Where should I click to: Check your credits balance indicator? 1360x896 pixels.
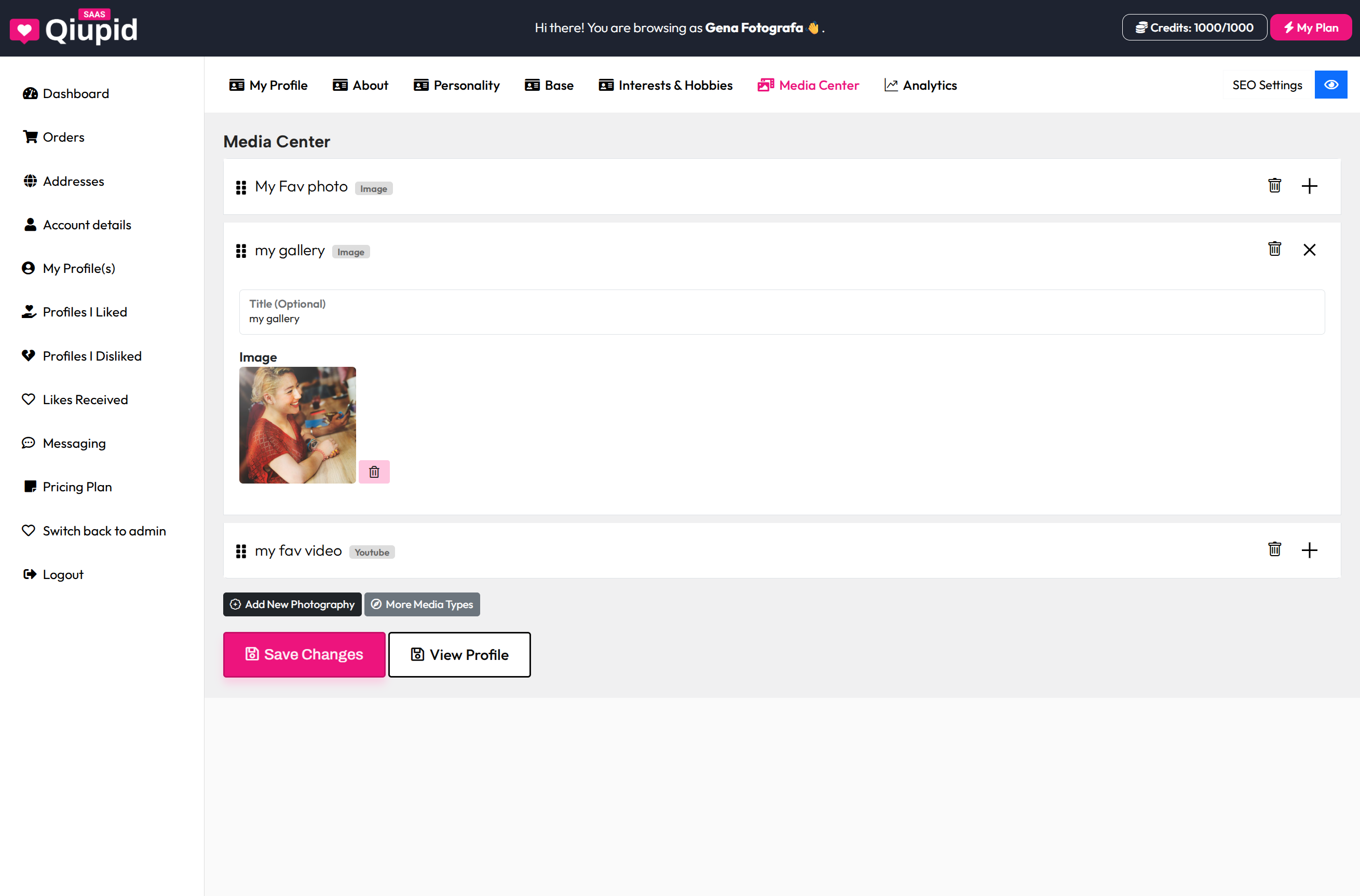(x=1194, y=27)
